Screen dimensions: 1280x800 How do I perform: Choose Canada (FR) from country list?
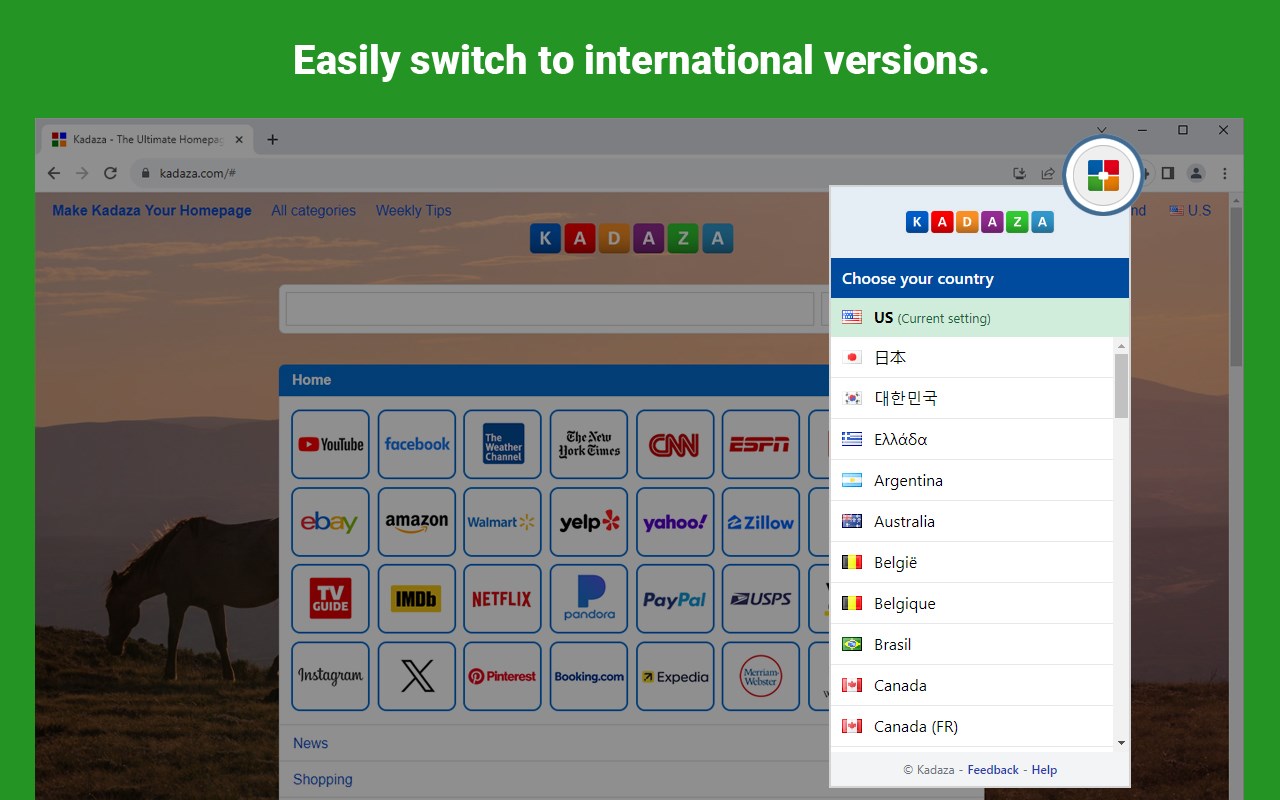click(x=971, y=726)
